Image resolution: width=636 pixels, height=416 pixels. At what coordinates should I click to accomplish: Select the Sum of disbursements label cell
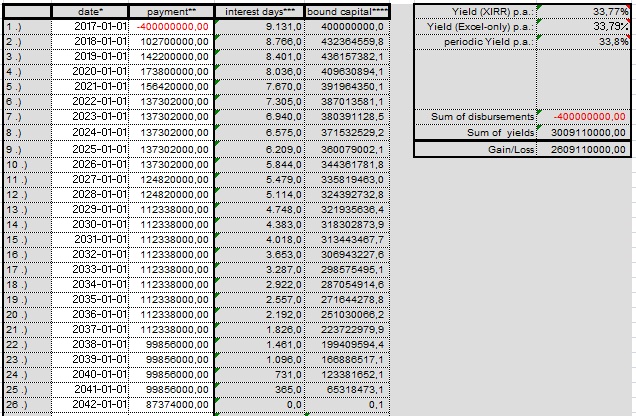pos(474,117)
